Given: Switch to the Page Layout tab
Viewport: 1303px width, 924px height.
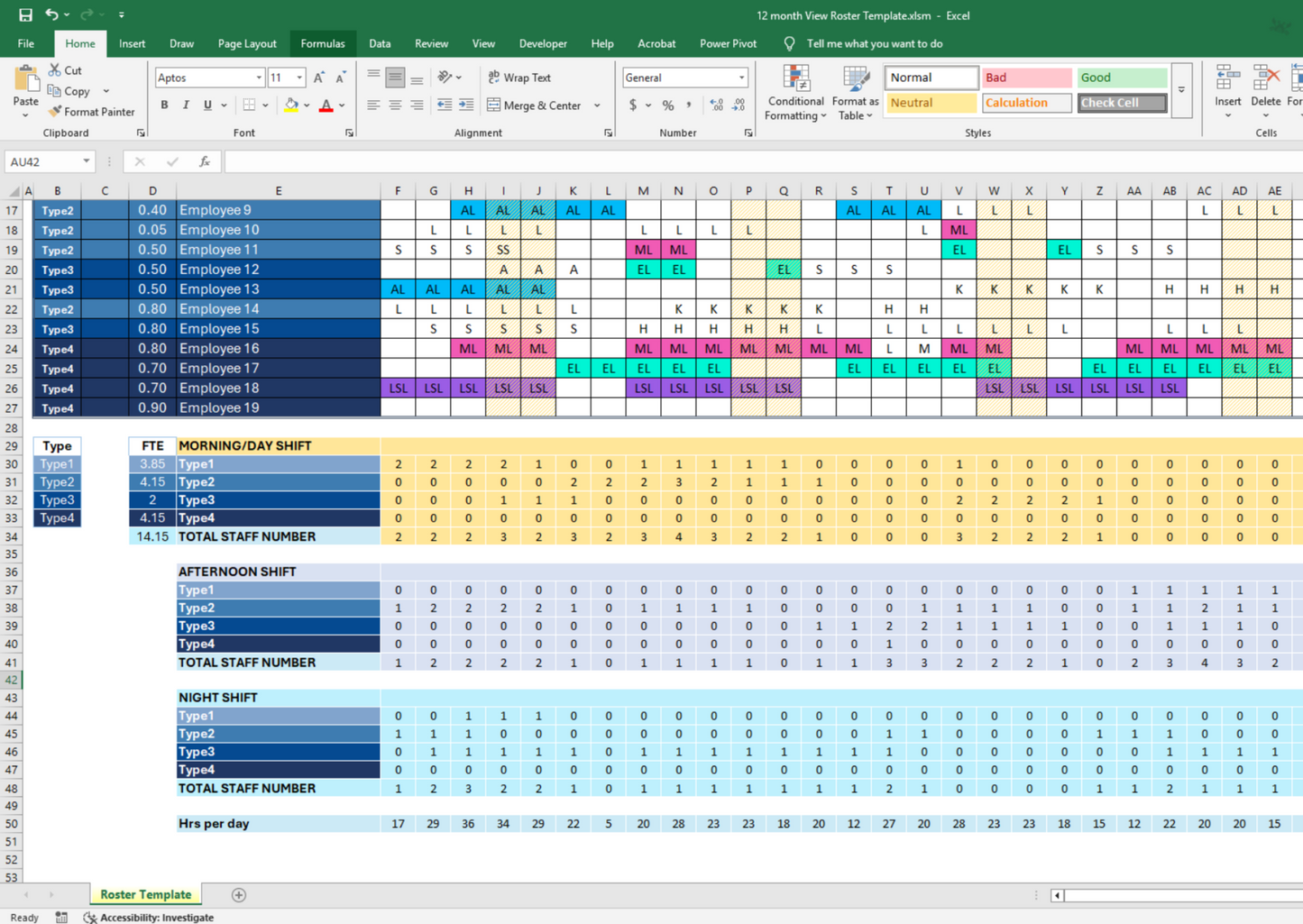Looking at the screenshot, I should (246, 43).
